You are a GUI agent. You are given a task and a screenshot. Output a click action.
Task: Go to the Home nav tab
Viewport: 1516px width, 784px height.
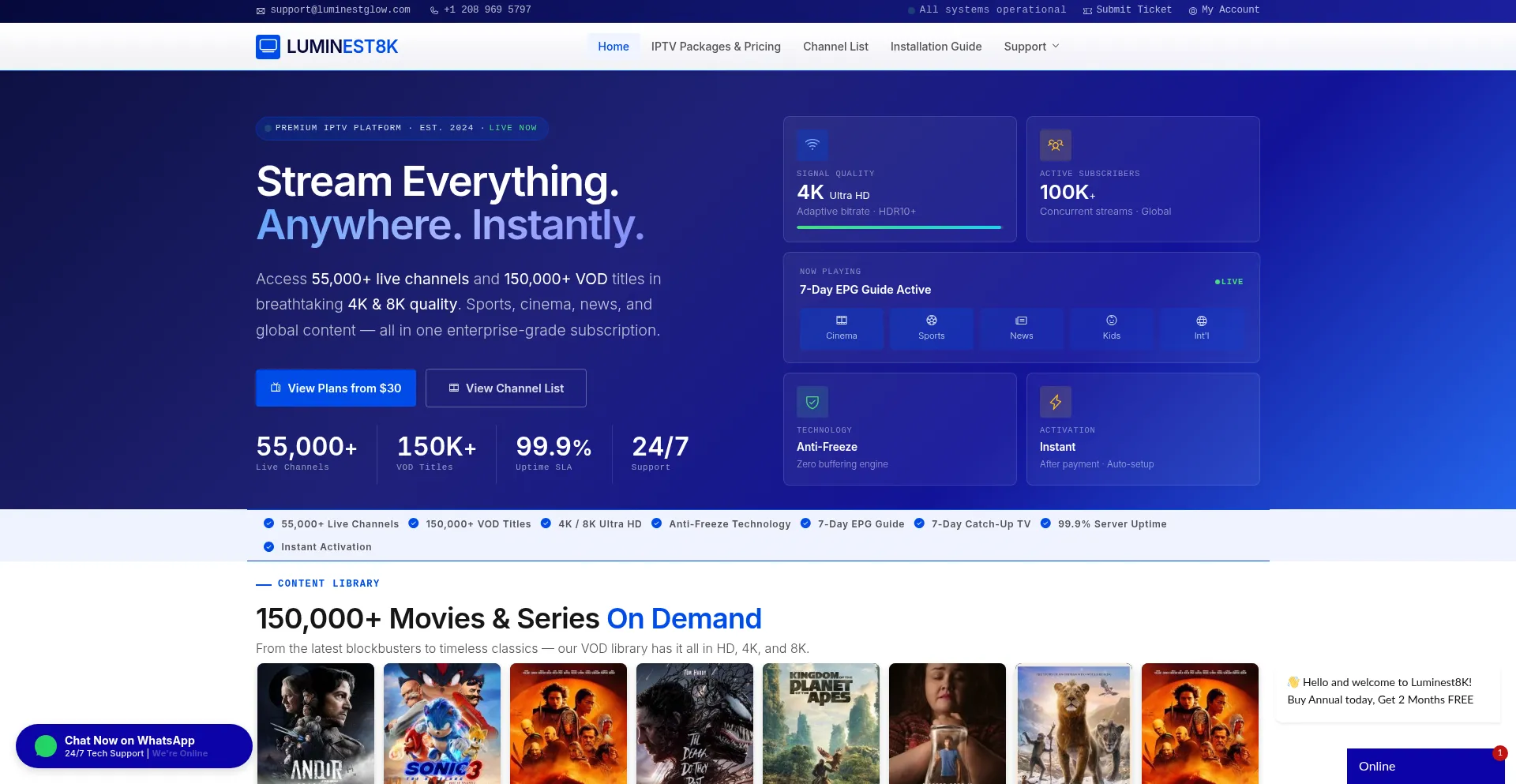(x=614, y=47)
